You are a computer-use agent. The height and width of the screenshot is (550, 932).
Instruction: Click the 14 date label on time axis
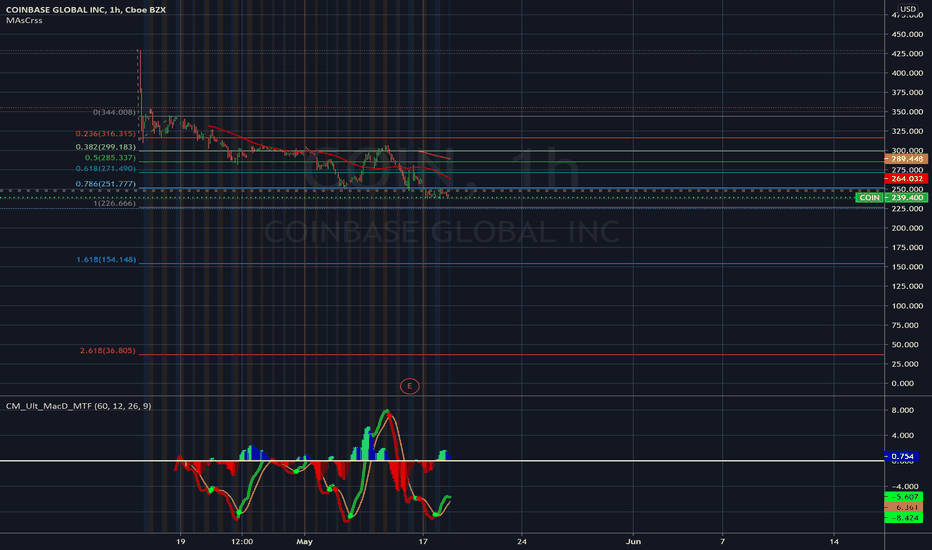[x=834, y=542]
